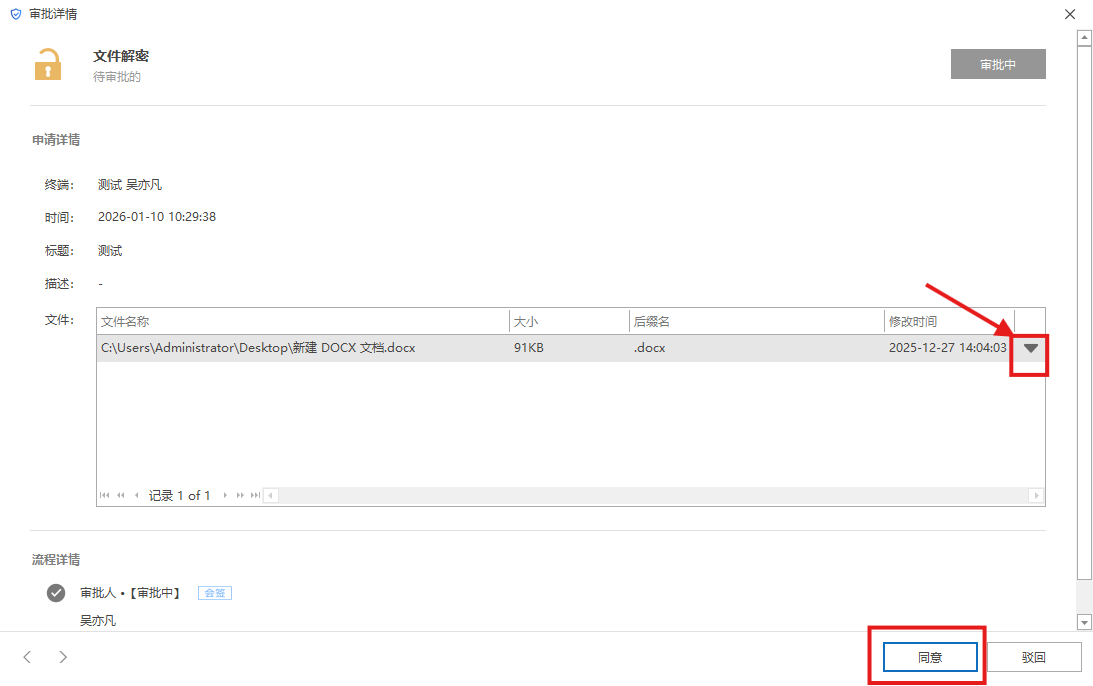Jump to first record in file pager
Viewport: 1093px width, 686px height.
(x=105, y=495)
